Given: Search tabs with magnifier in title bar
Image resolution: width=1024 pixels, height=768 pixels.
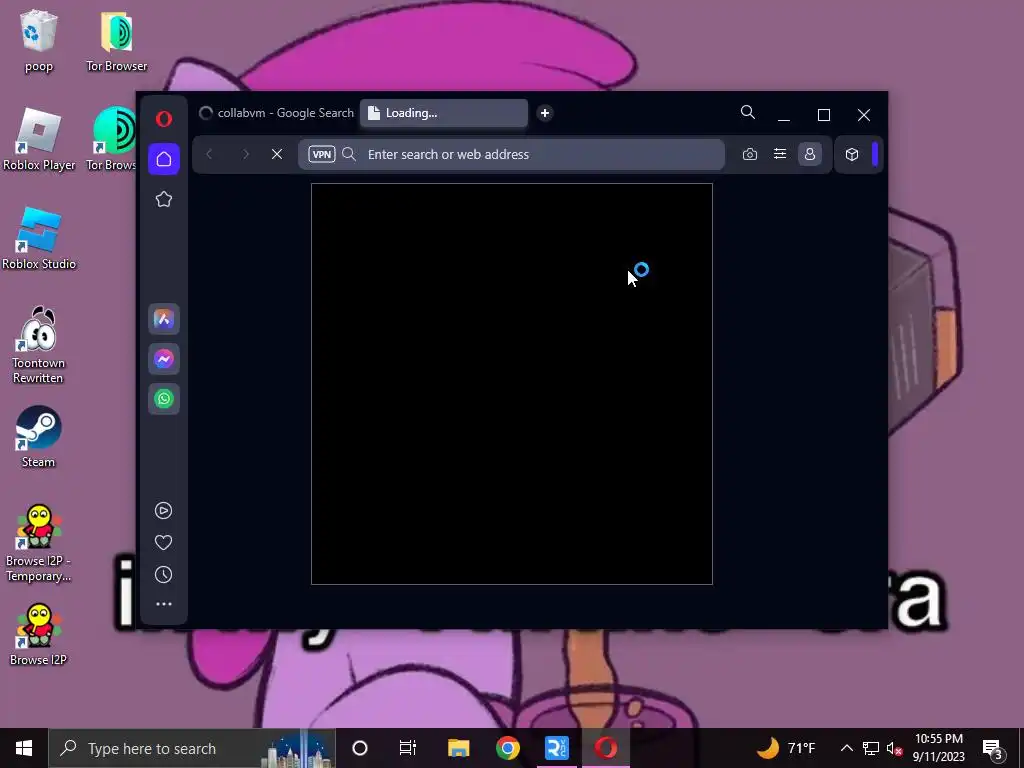Looking at the screenshot, I should [x=748, y=113].
